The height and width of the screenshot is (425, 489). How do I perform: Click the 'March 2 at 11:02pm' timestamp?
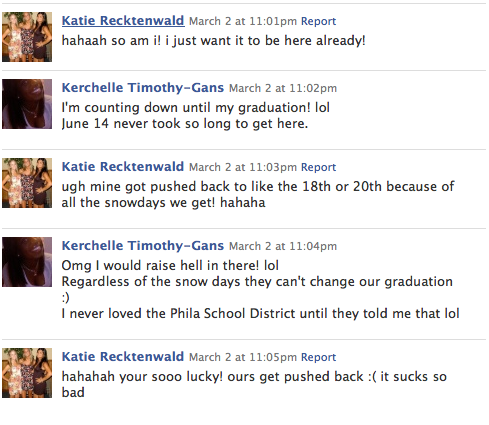click(283, 88)
